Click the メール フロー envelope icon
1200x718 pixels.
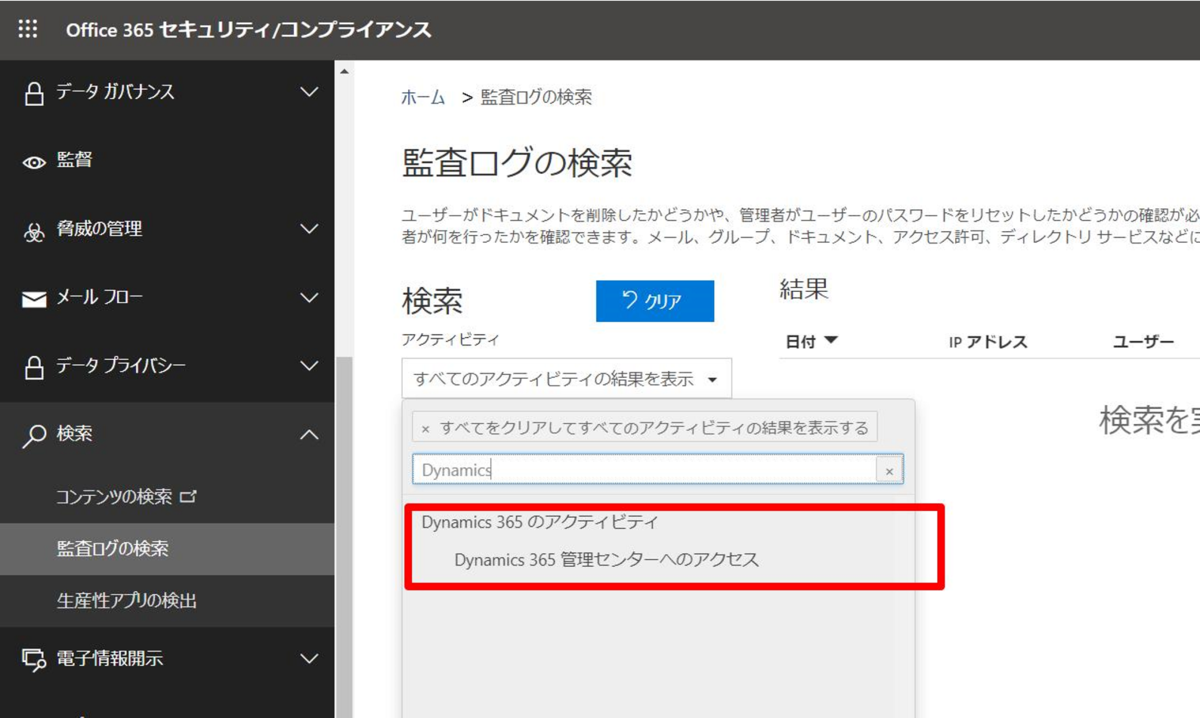point(34,299)
